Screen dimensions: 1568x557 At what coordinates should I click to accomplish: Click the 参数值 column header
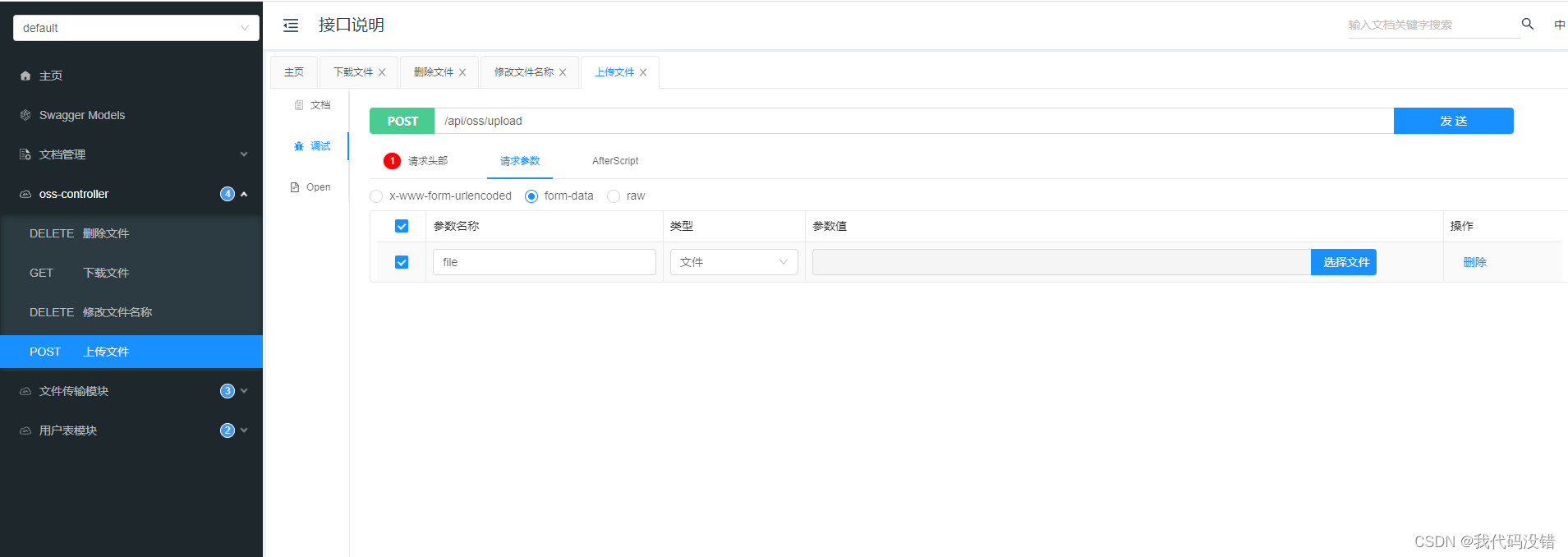pos(830,226)
